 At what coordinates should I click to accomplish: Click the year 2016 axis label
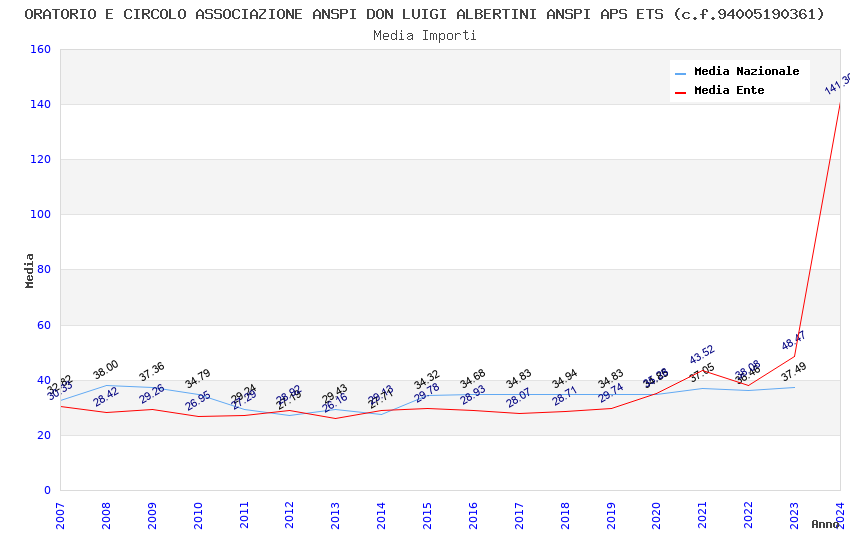[x=473, y=515]
